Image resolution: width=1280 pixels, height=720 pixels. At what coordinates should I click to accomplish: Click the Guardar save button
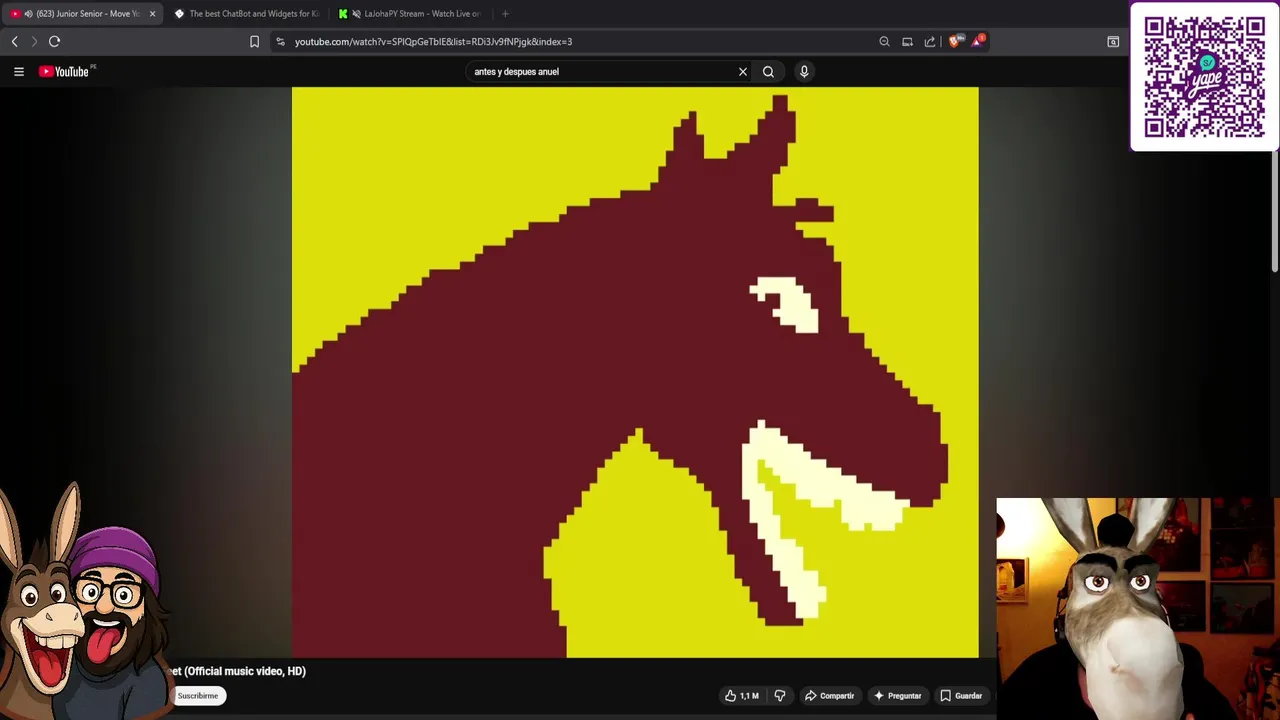[x=961, y=696]
